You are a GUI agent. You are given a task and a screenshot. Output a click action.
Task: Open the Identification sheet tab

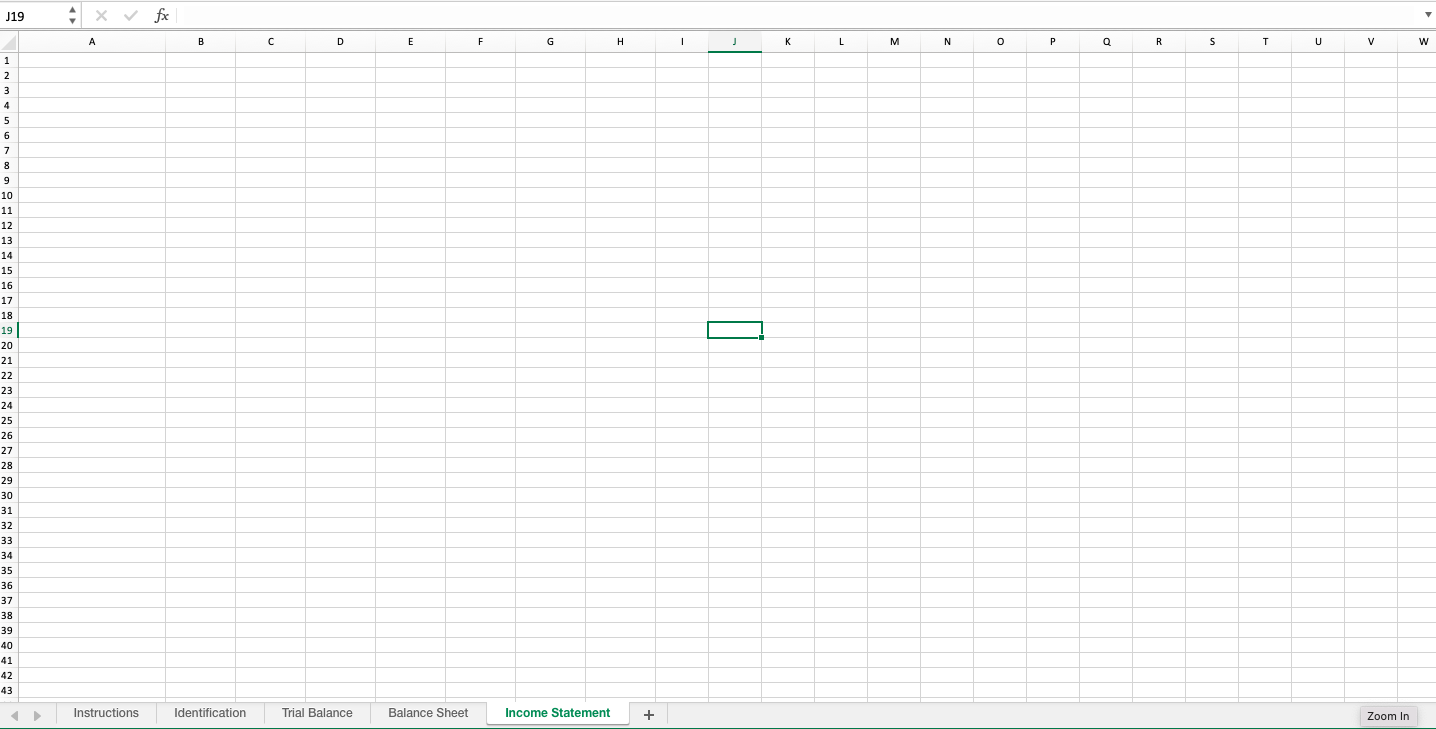click(x=210, y=713)
